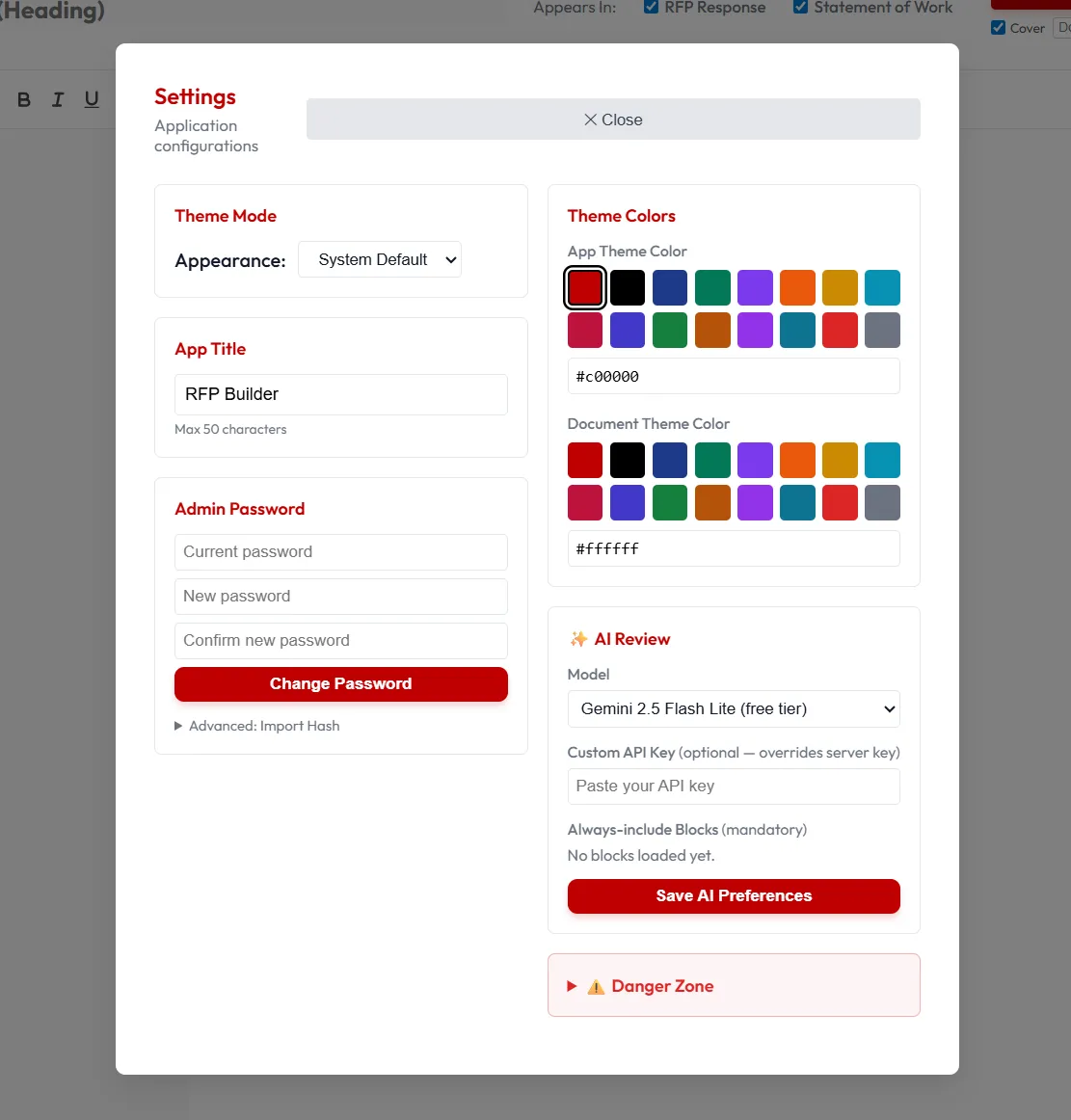Toggle bold formatting in the editor toolbar
The image size is (1071, 1120).
click(23, 99)
